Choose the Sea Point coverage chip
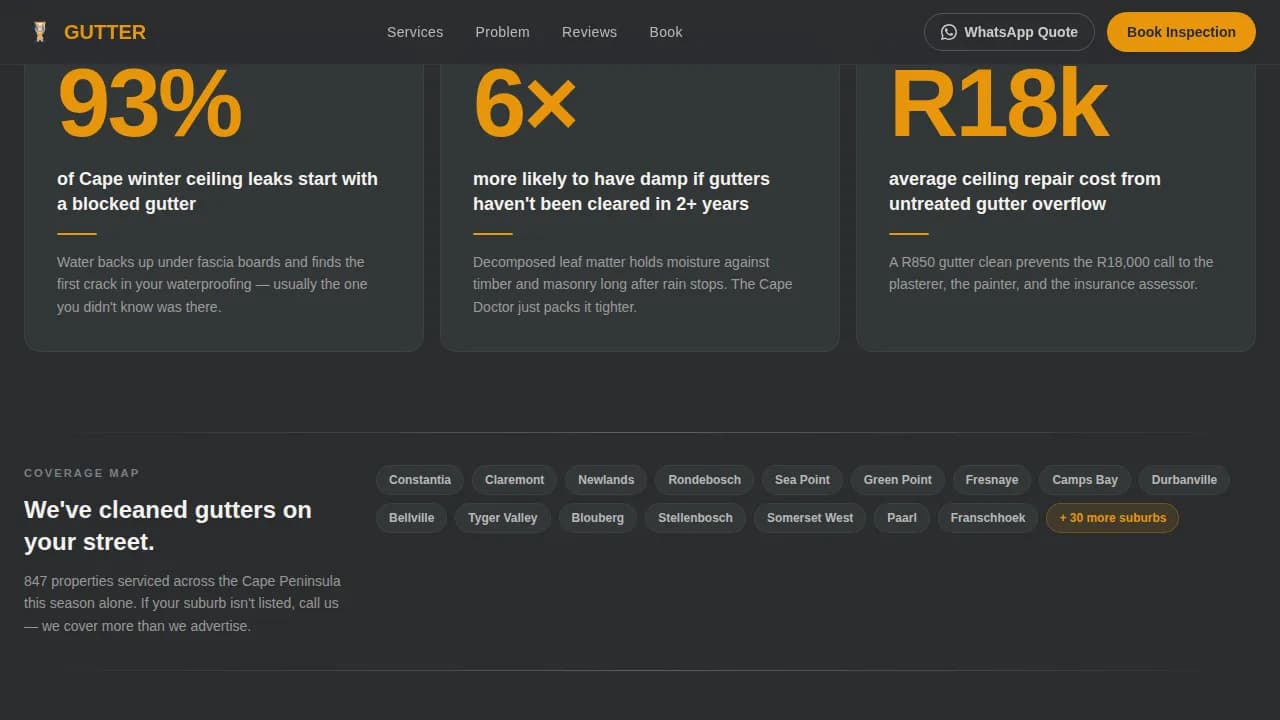 [802, 479]
